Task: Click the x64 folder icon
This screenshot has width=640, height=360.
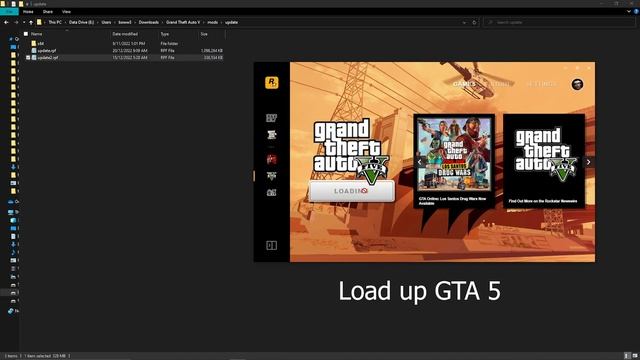Action: point(34,43)
